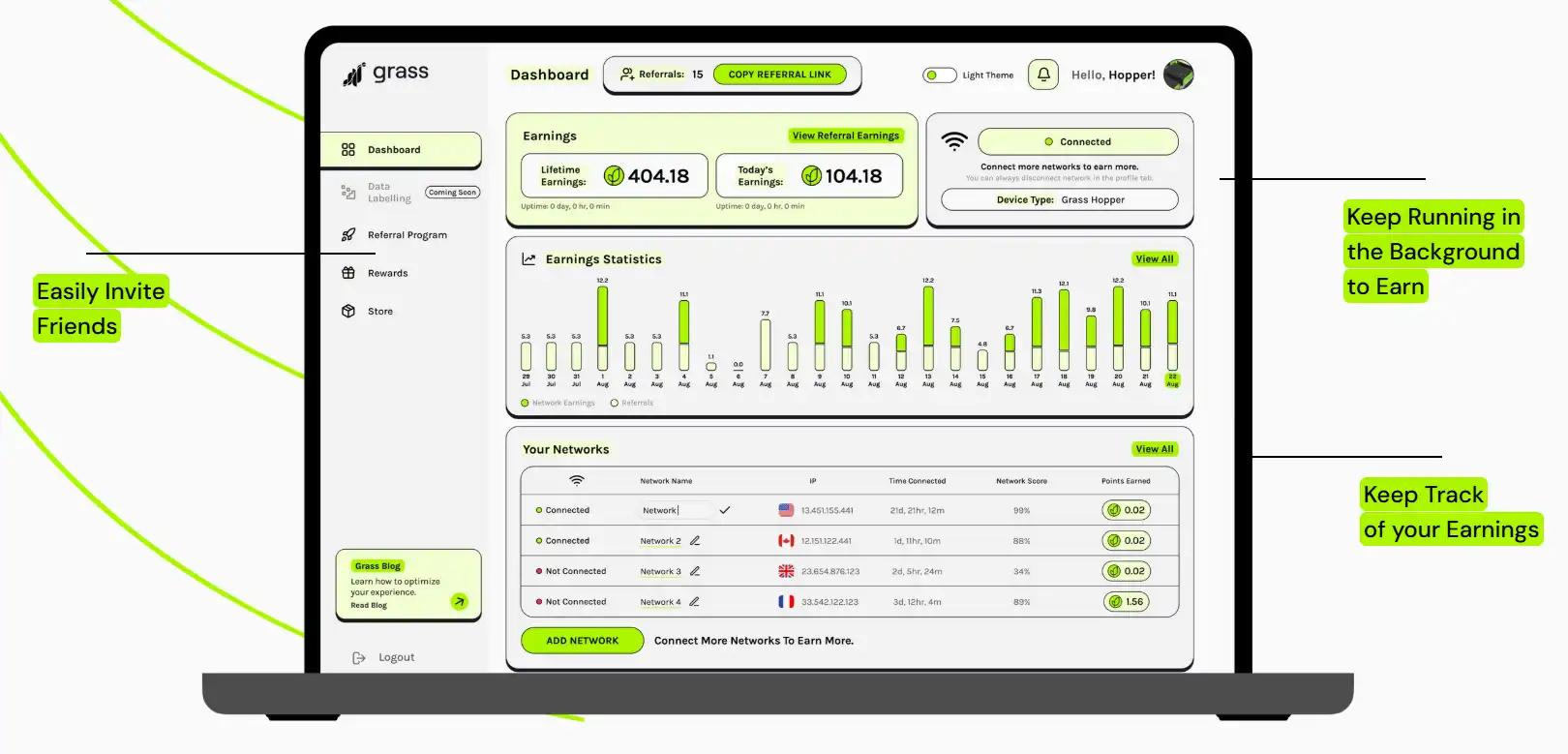1568x754 pixels.
Task: Click the Store box icon
Action: point(348,312)
